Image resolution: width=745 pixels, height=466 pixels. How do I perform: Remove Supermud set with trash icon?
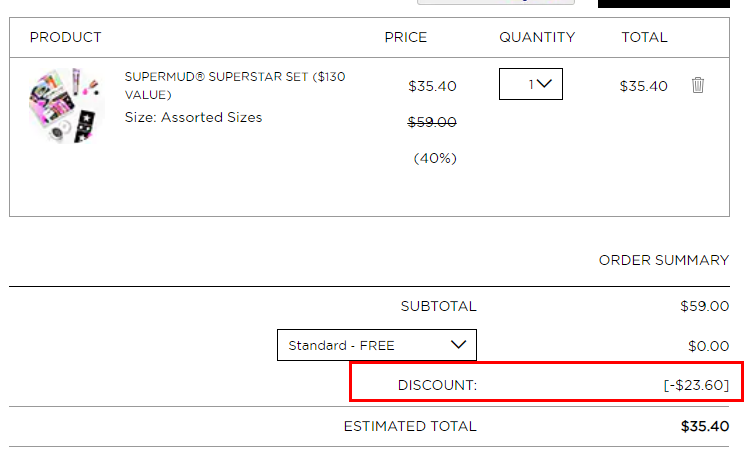(697, 85)
